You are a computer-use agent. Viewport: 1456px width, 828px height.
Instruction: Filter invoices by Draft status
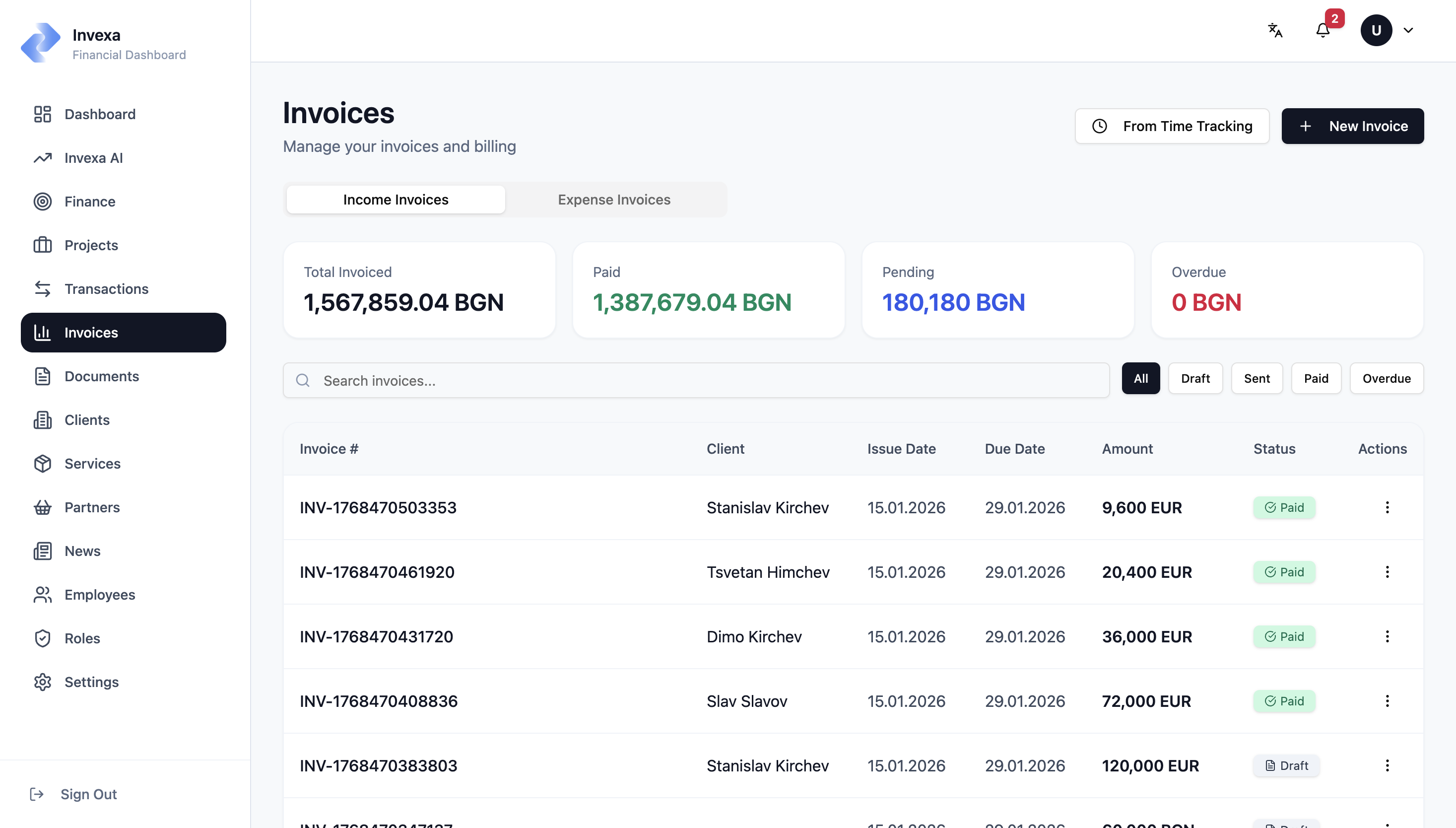[x=1195, y=379]
